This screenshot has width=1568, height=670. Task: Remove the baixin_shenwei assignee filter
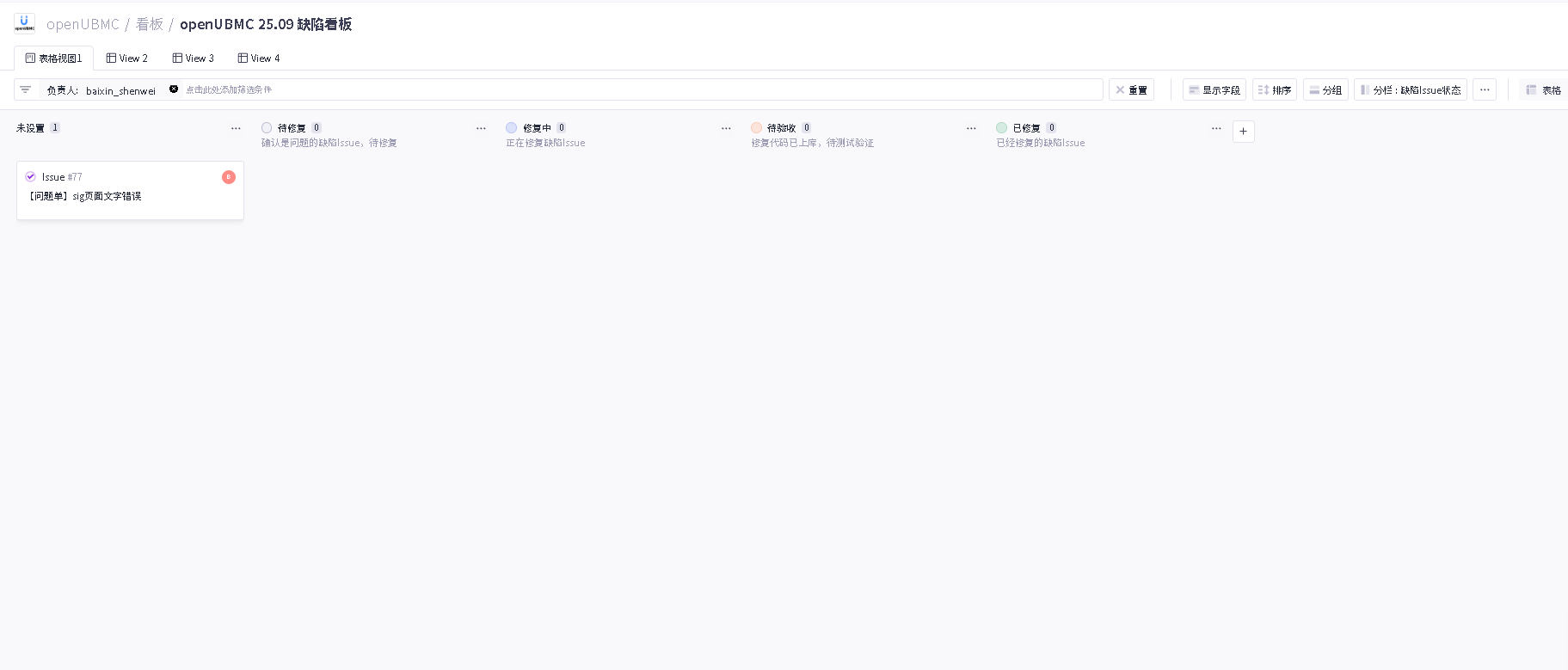tap(174, 89)
